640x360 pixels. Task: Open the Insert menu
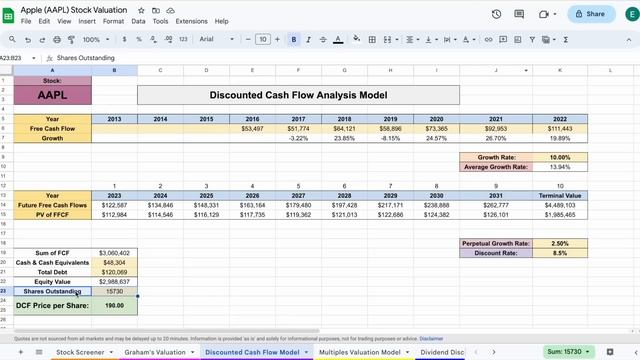[87, 21]
